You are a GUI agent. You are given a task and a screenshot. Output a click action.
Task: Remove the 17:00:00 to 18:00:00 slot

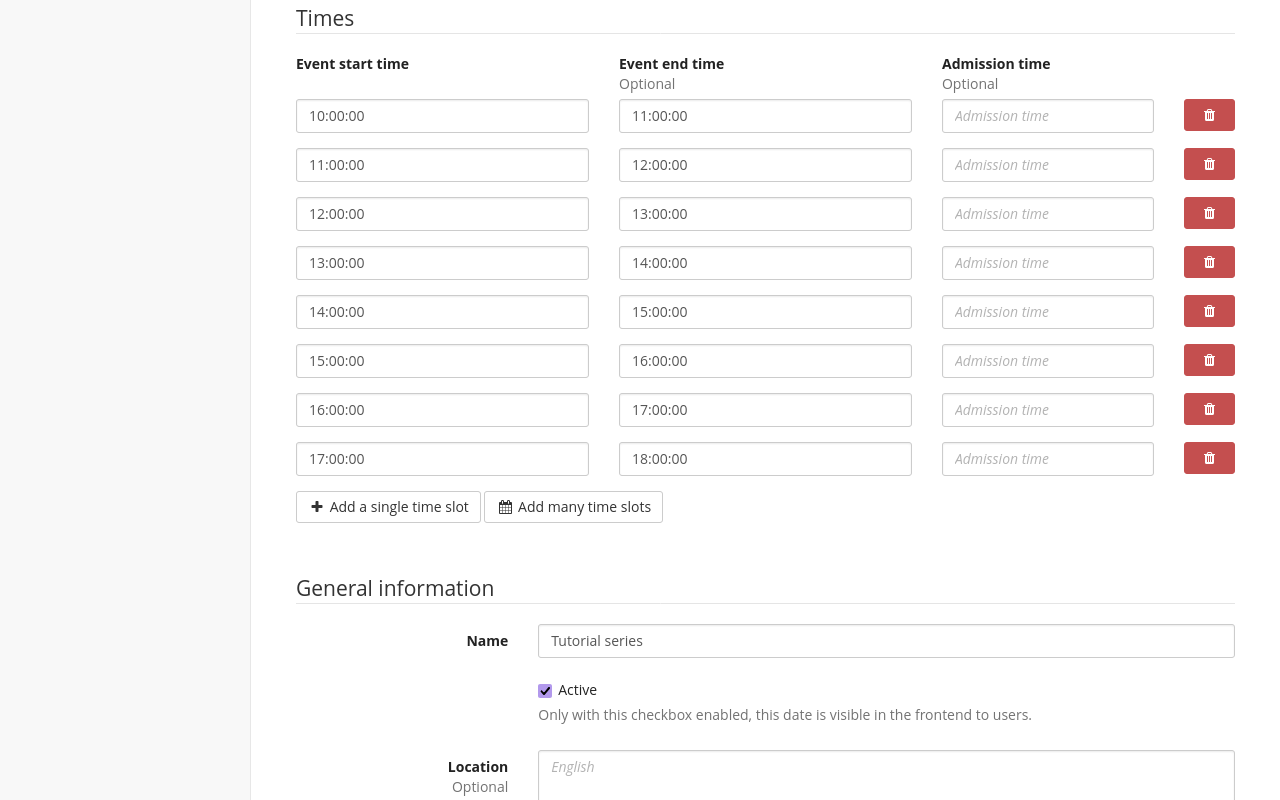coord(1209,458)
